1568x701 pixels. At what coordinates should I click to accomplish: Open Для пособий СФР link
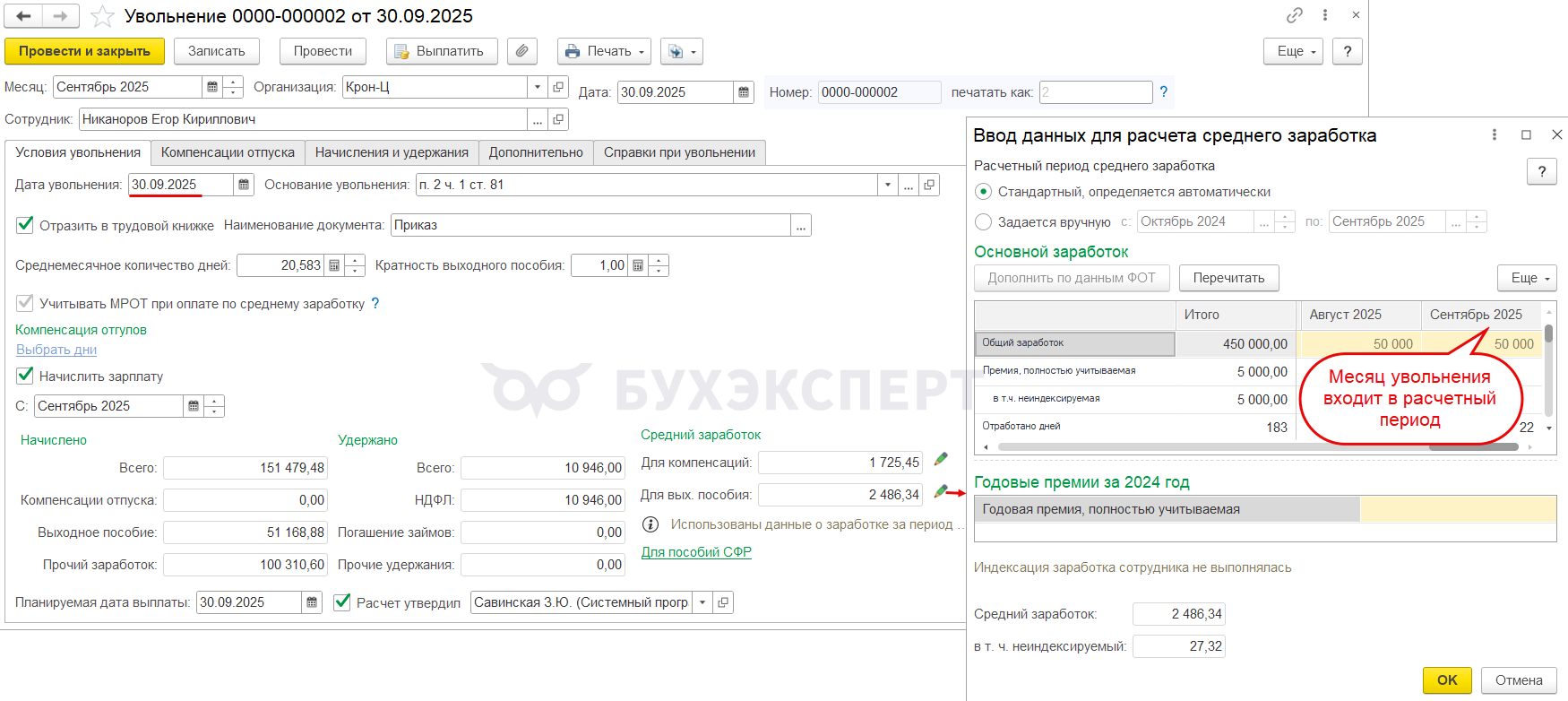[696, 552]
